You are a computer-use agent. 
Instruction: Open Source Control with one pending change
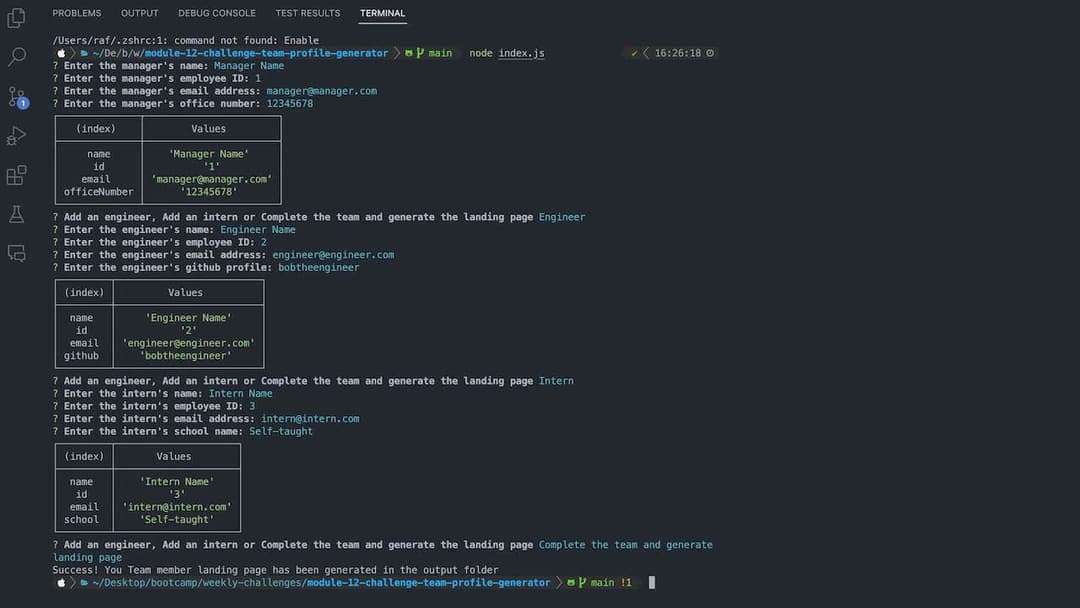(x=17, y=97)
